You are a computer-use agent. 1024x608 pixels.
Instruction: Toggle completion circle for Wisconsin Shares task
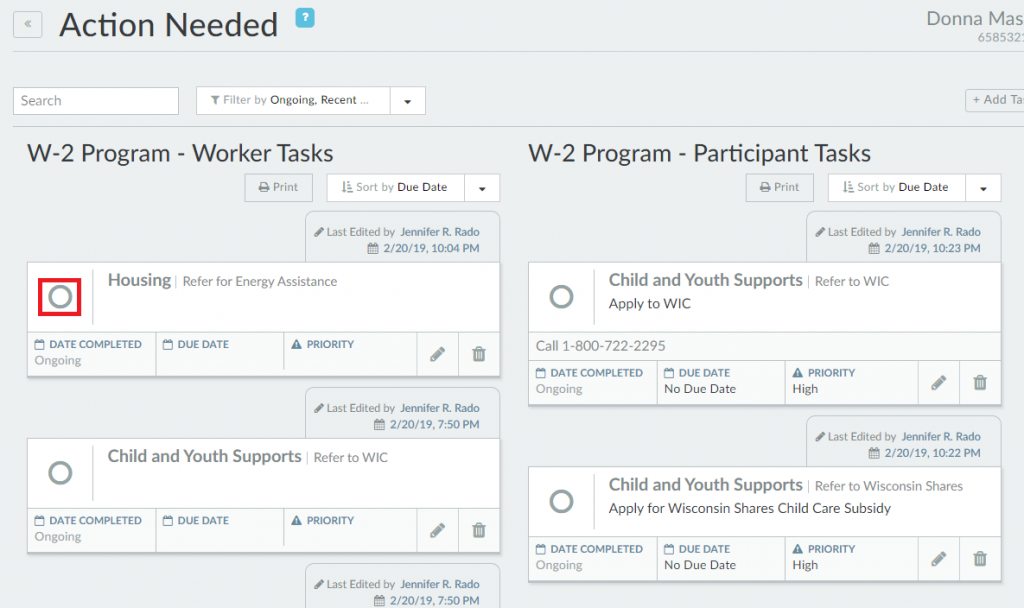point(562,501)
